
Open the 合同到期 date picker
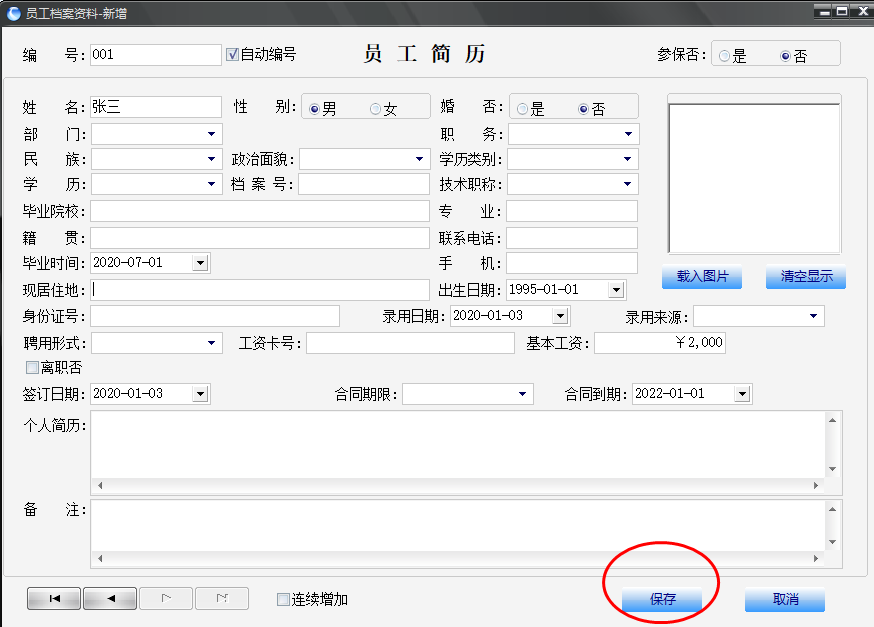[x=742, y=394]
